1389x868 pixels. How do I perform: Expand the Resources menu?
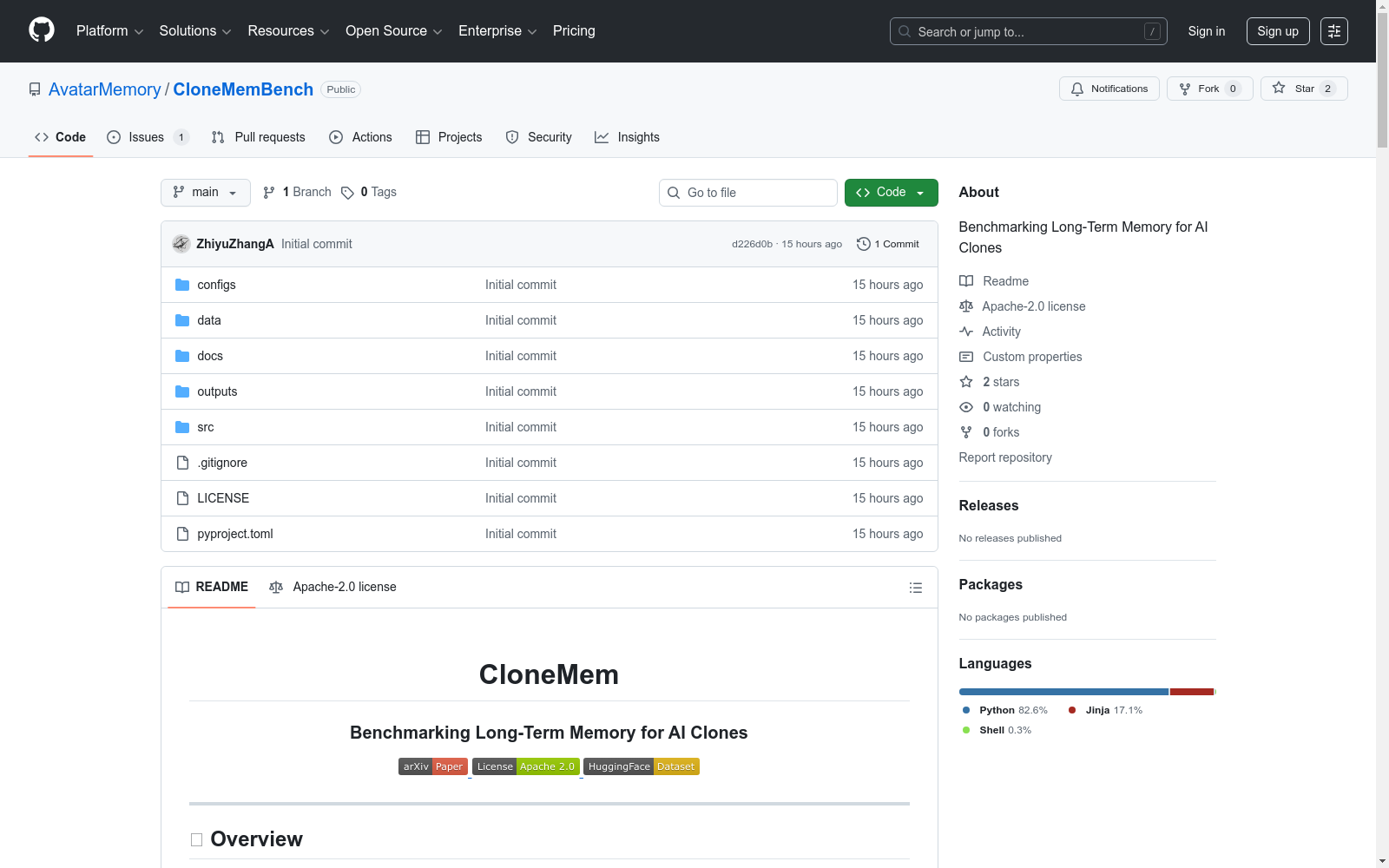coord(288,31)
